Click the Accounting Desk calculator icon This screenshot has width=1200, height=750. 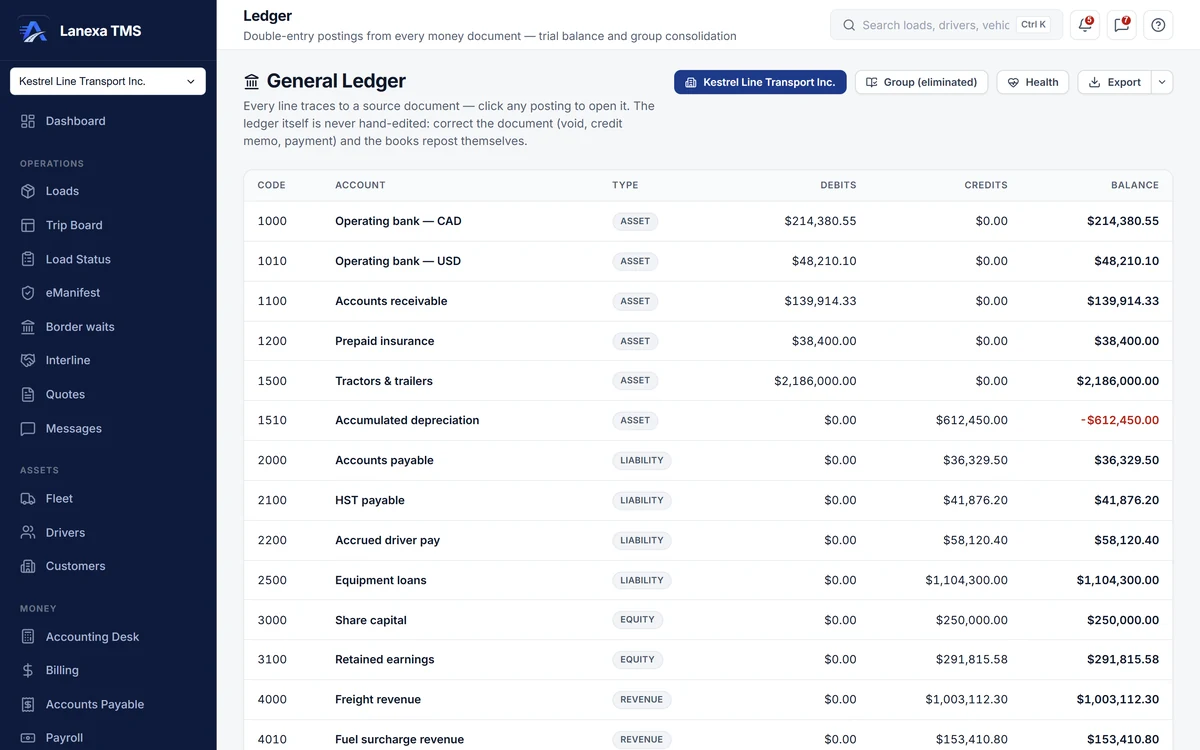[28, 636]
